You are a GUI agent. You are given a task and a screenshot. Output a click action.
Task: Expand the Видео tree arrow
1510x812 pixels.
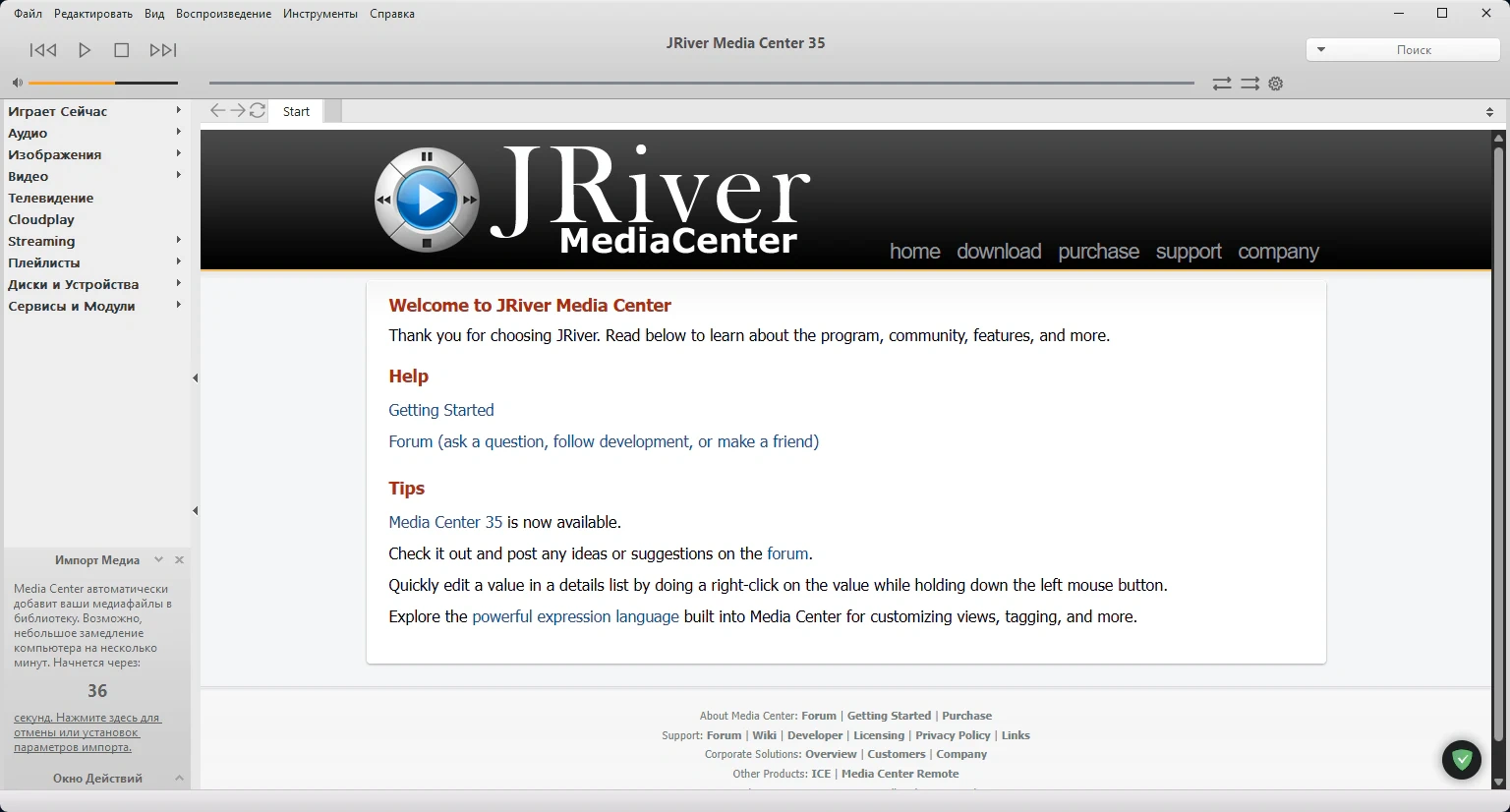178,175
